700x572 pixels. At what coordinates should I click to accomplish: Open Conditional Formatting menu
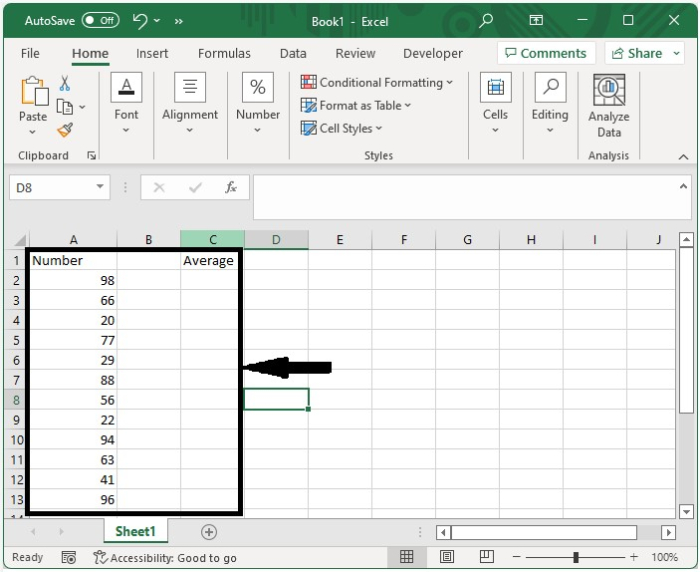pyautogui.click(x=377, y=83)
